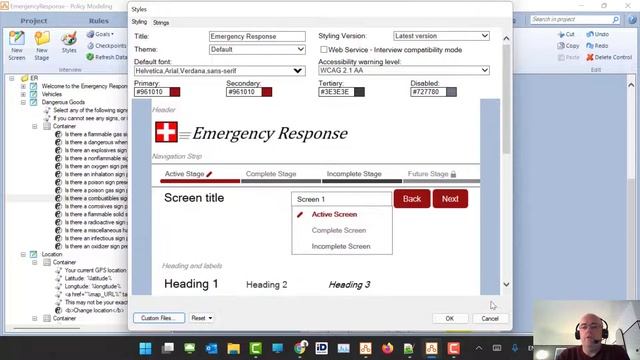The image size is (640, 360).
Task: Select Incomplete Stage in navigation strip
Action: tap(354, 174)
